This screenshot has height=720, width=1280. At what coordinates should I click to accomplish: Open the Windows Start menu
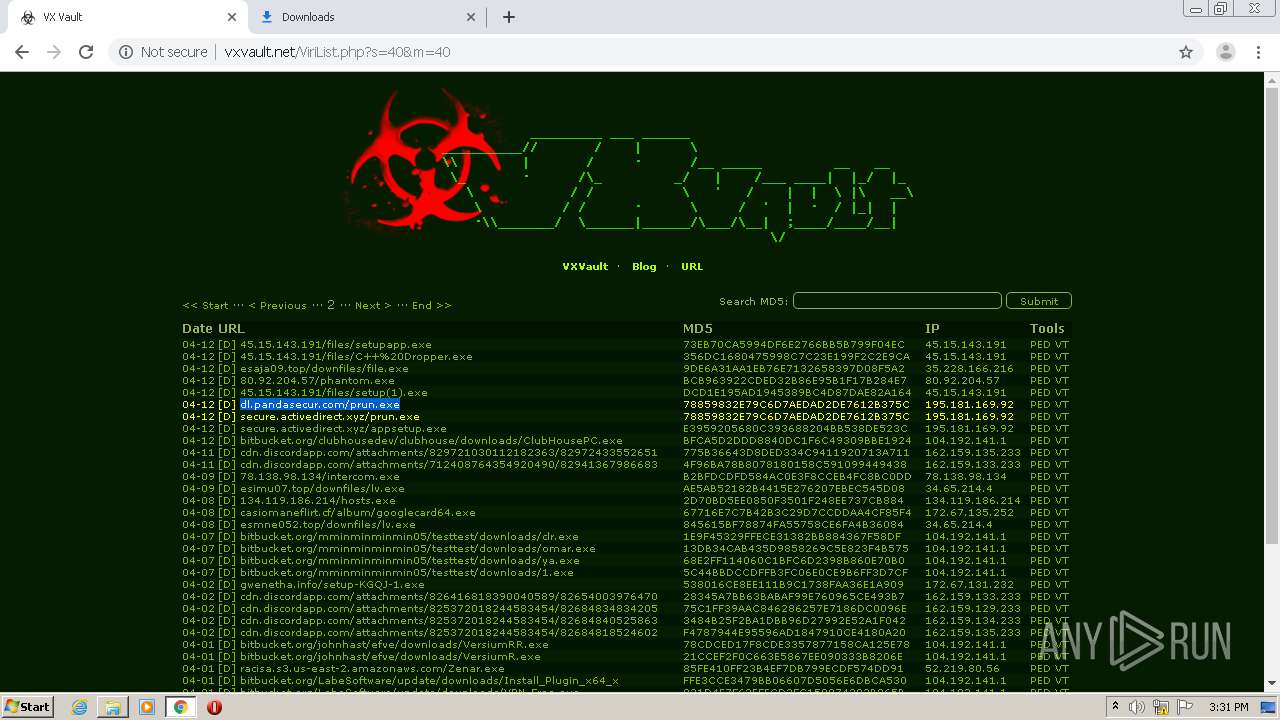[x=28, y=706]
